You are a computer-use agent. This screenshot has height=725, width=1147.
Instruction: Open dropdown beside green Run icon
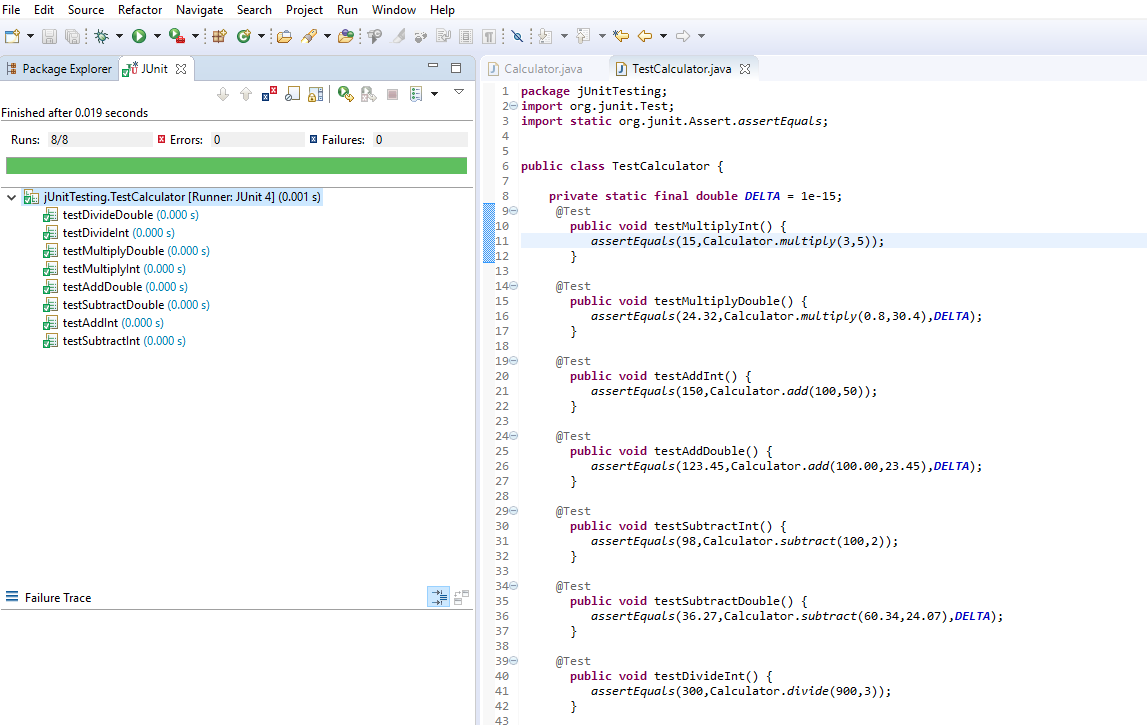coord(157,36)
